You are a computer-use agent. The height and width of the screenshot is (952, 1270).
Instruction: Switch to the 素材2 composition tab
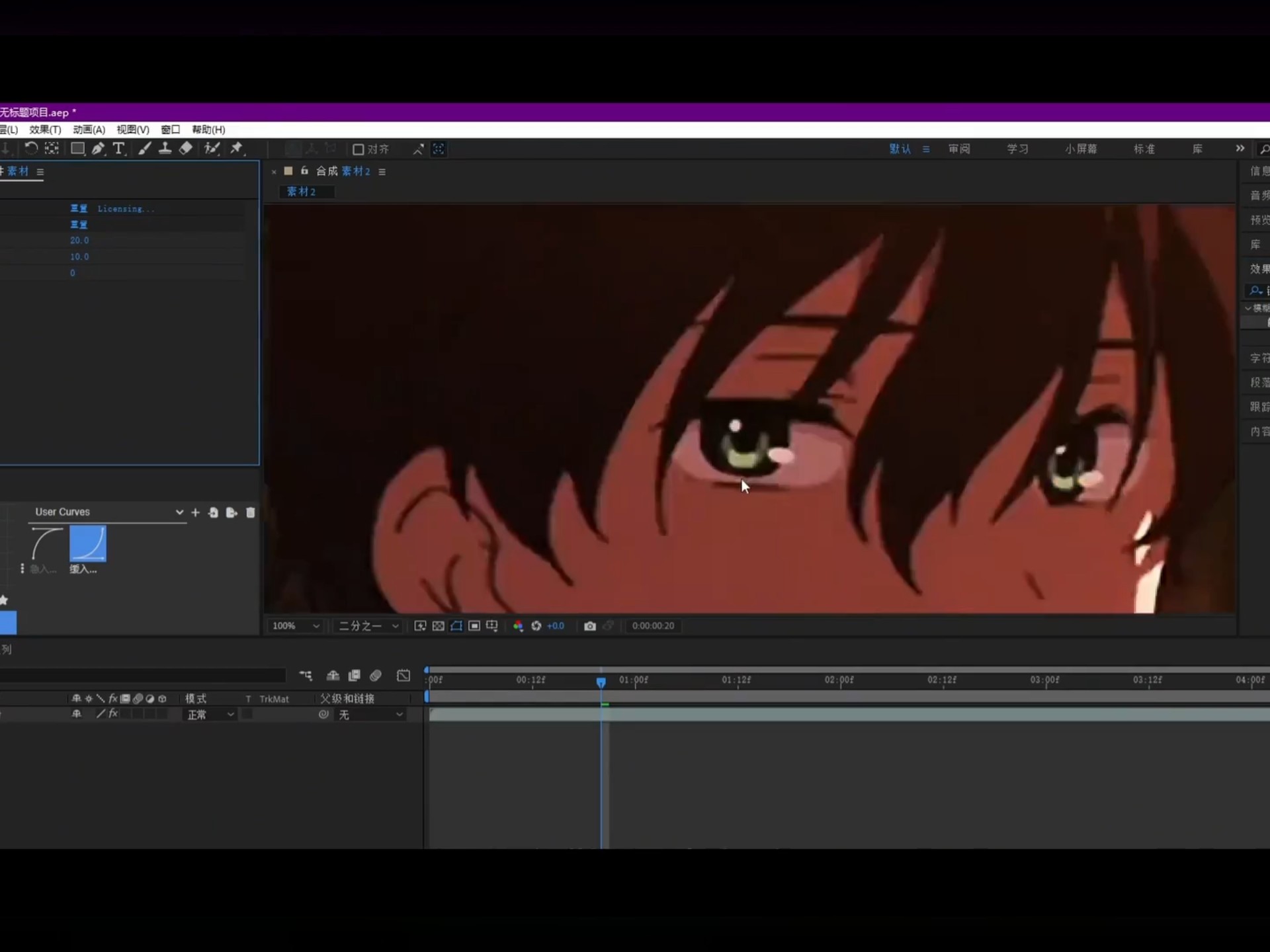pyautogui.click(x=307, y=192)
